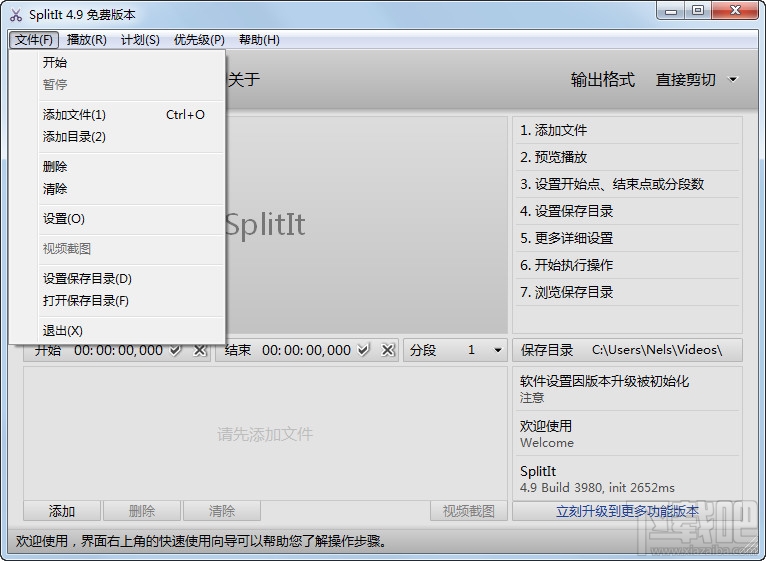This screenshot has height=561, width=766.
Task: Select guide step 1. 添加文件
Action: pyautogui.click(x=627, y=130)
